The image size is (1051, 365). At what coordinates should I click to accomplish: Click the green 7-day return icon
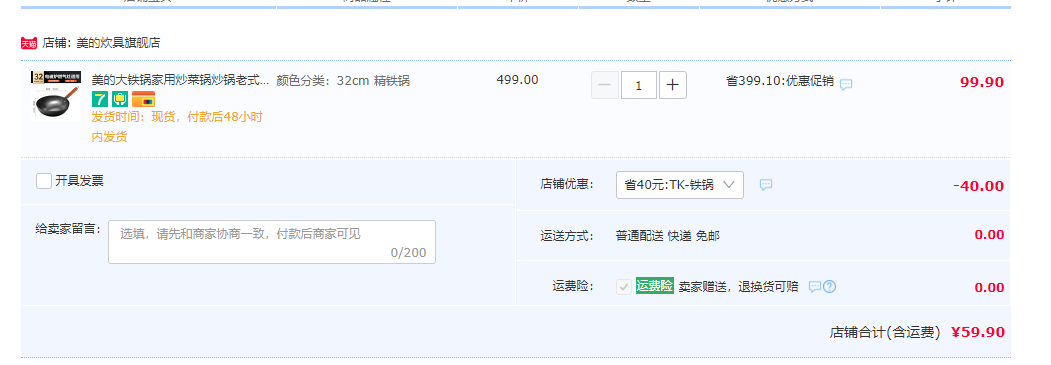tap(100, 99)
